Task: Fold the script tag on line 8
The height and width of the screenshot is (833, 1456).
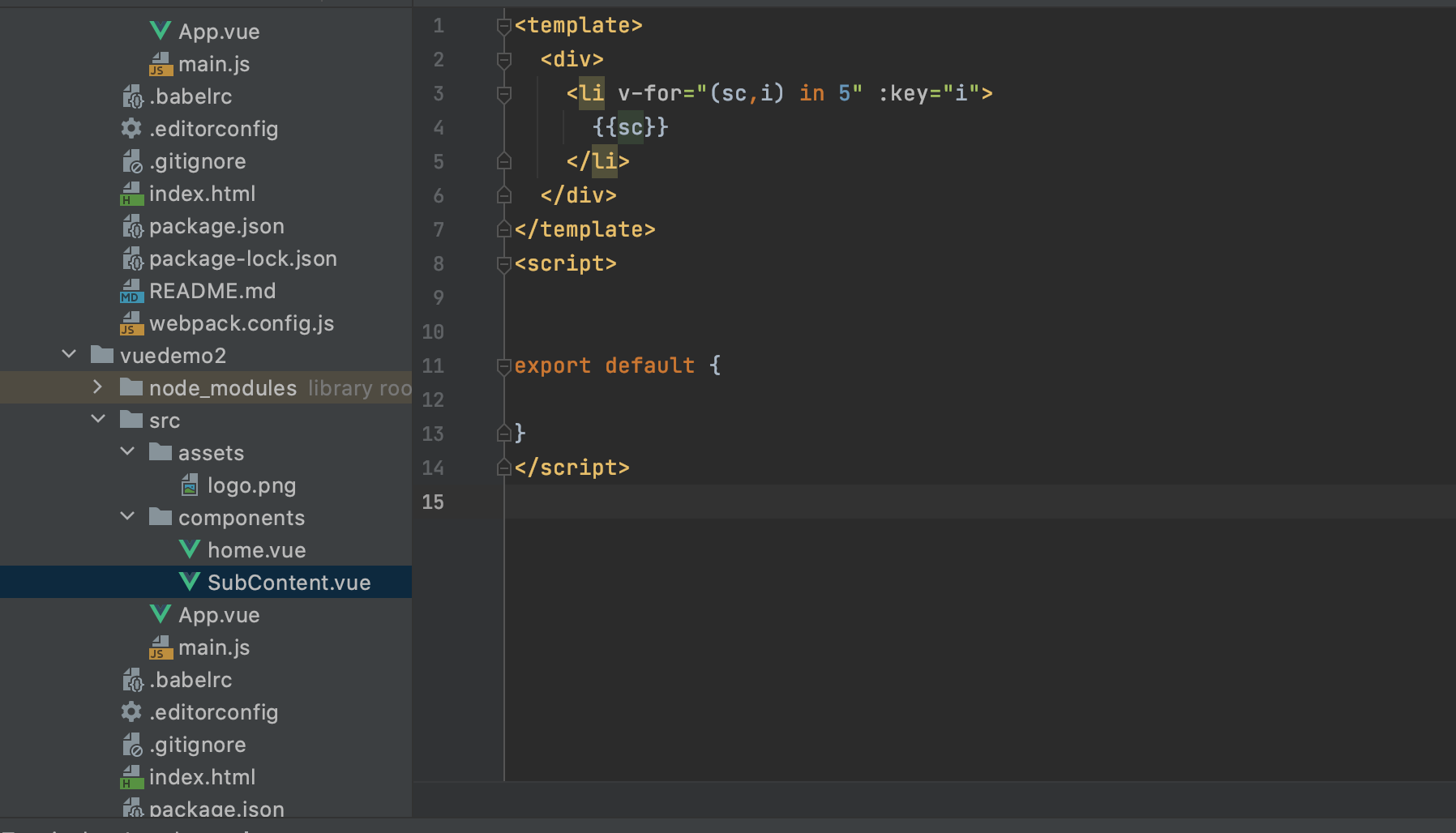Action: (503, 265)
